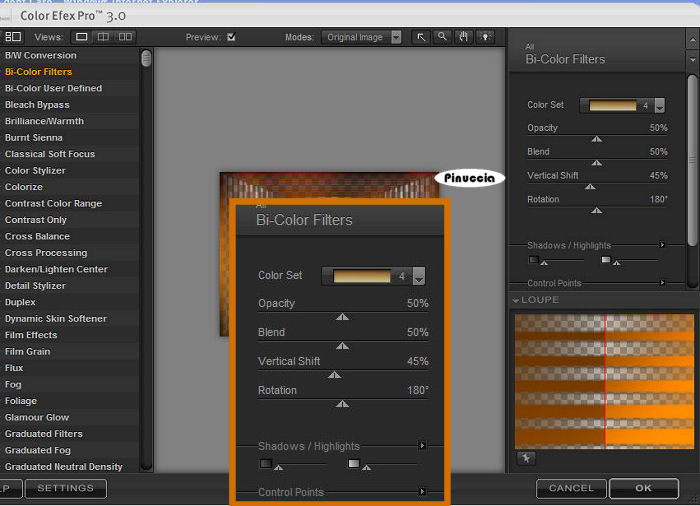Switch to split preview view

coord(103,37)
